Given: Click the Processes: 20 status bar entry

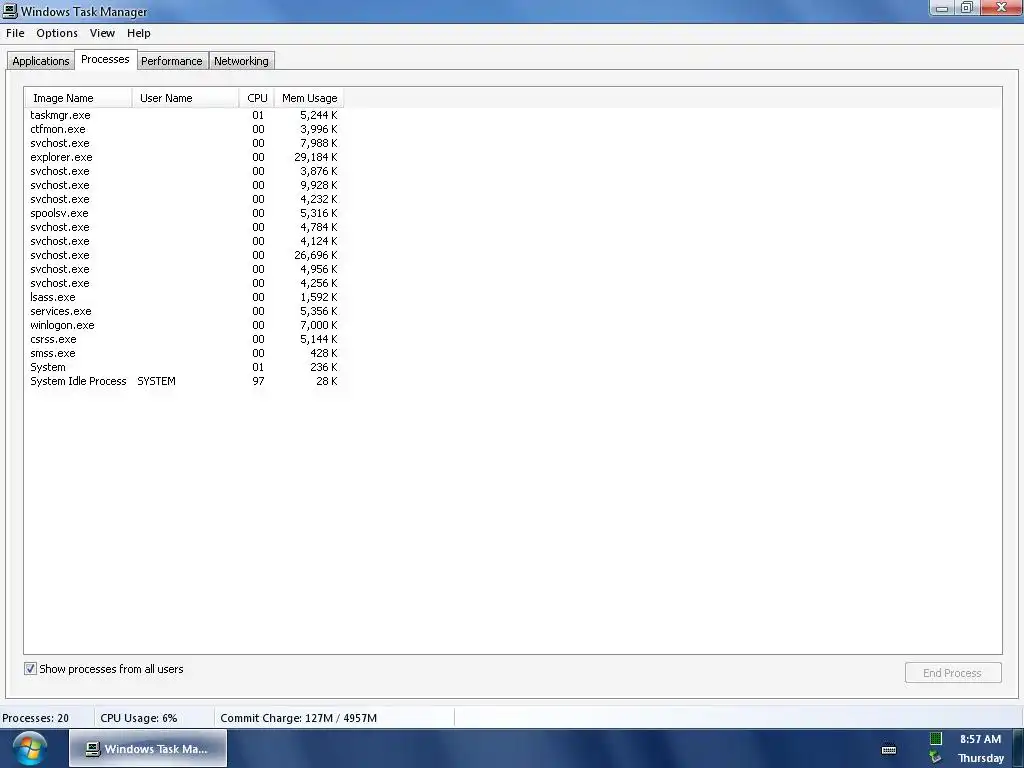Looking at the screenshot, I should (35, 718).
